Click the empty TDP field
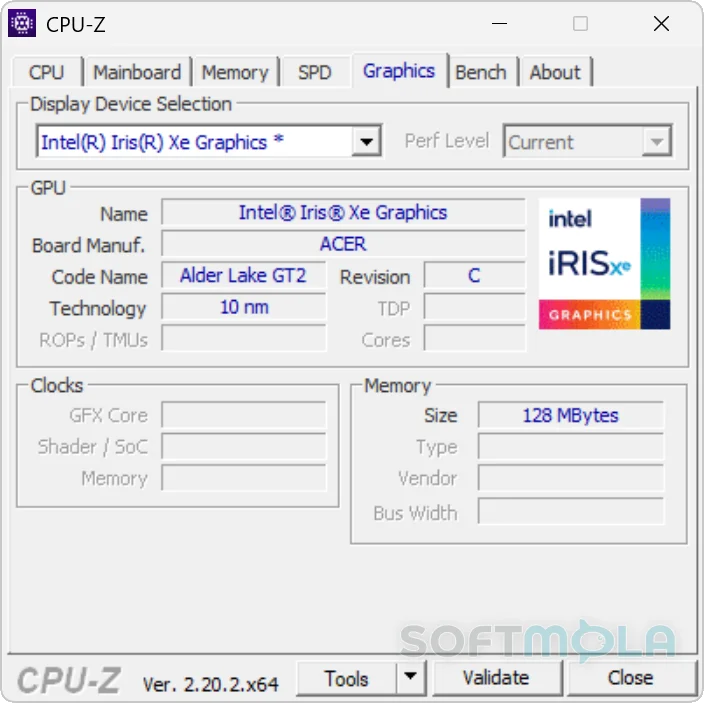This screenshot has width=704, height=703. [x=474, y=307]
